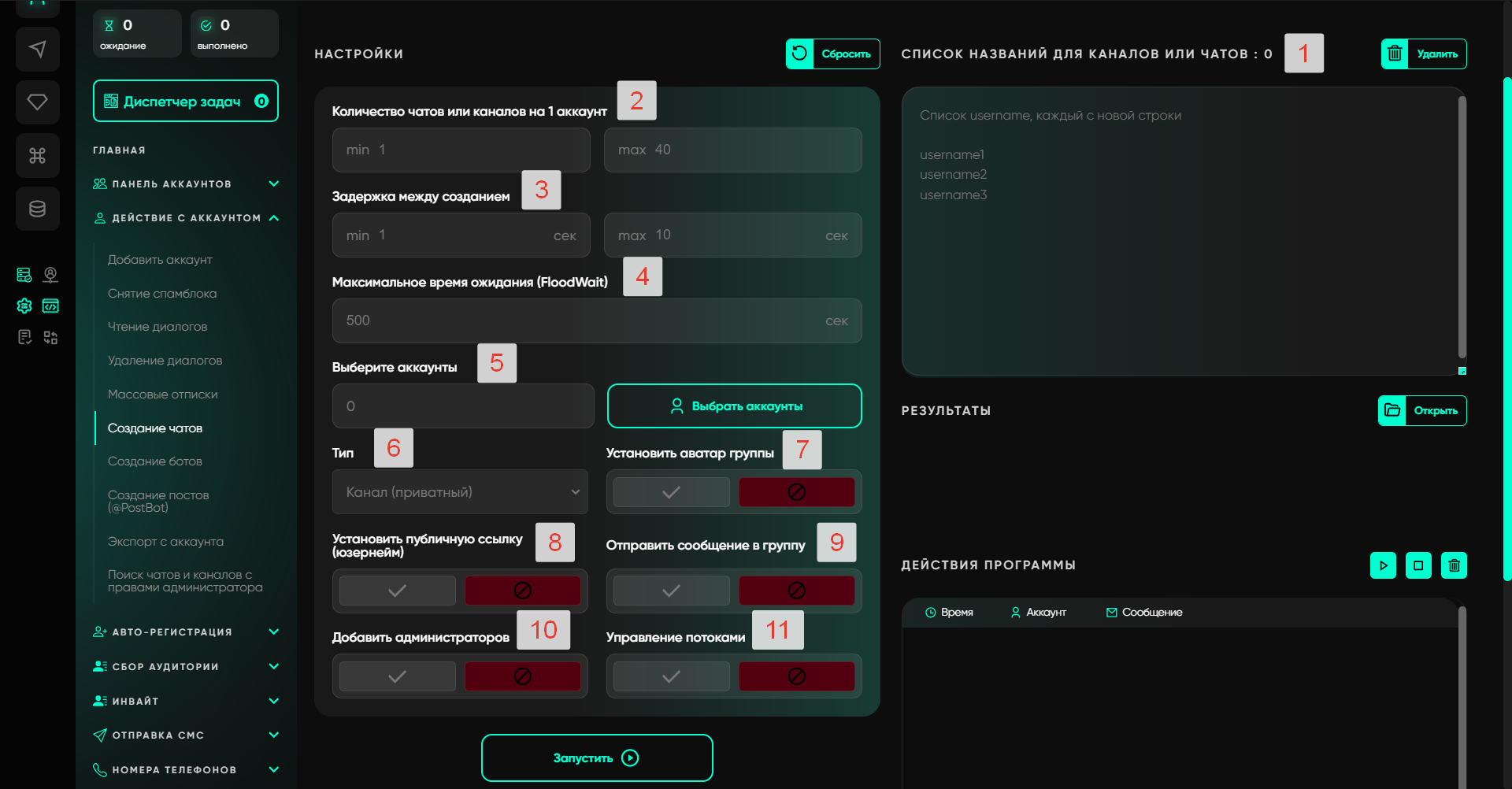Viewport: 1512px width, 789px height.
Task: Click the Запустить button
Action: click(x=597, y=758)
